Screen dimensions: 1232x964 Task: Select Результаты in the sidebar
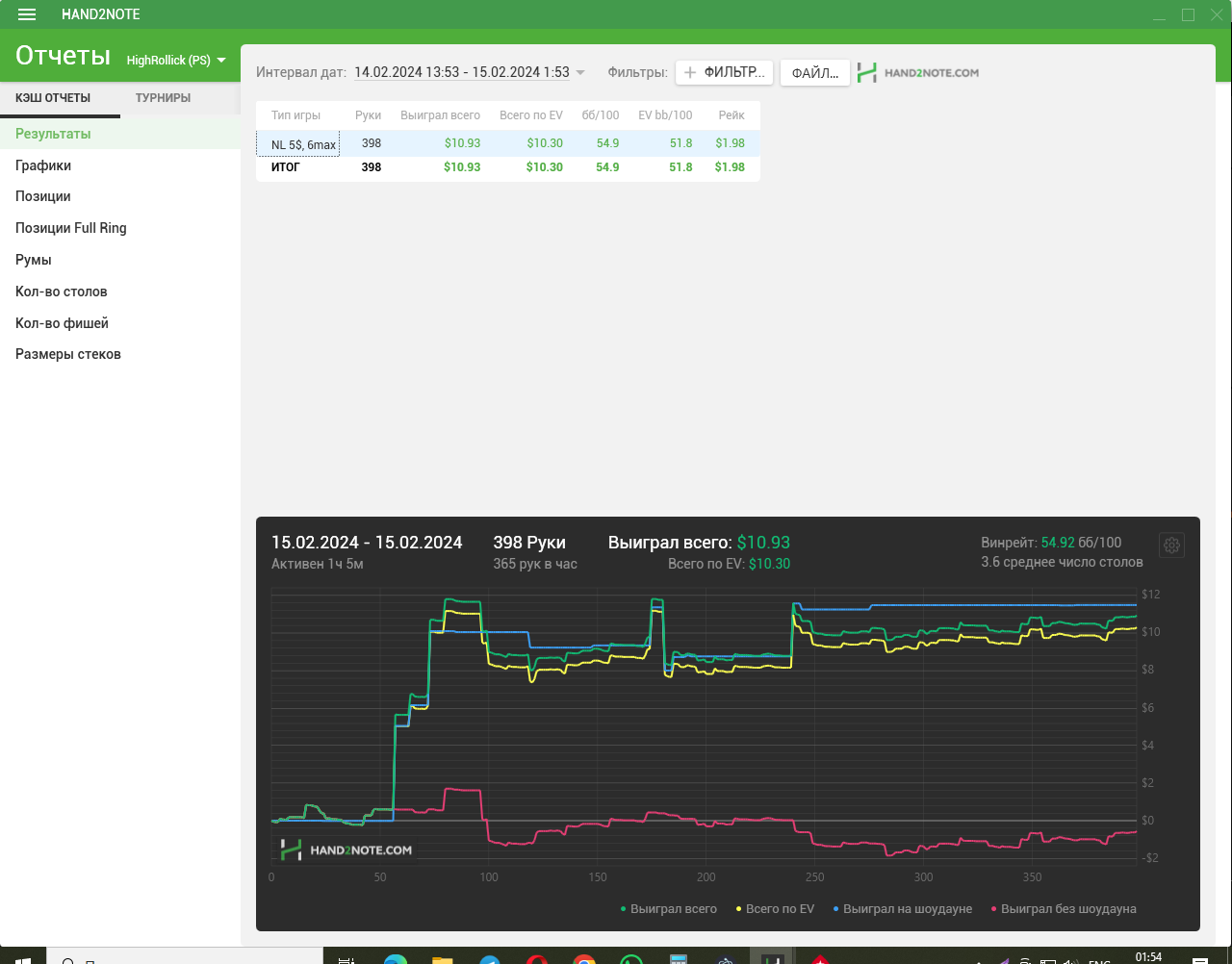click(120, 134)
